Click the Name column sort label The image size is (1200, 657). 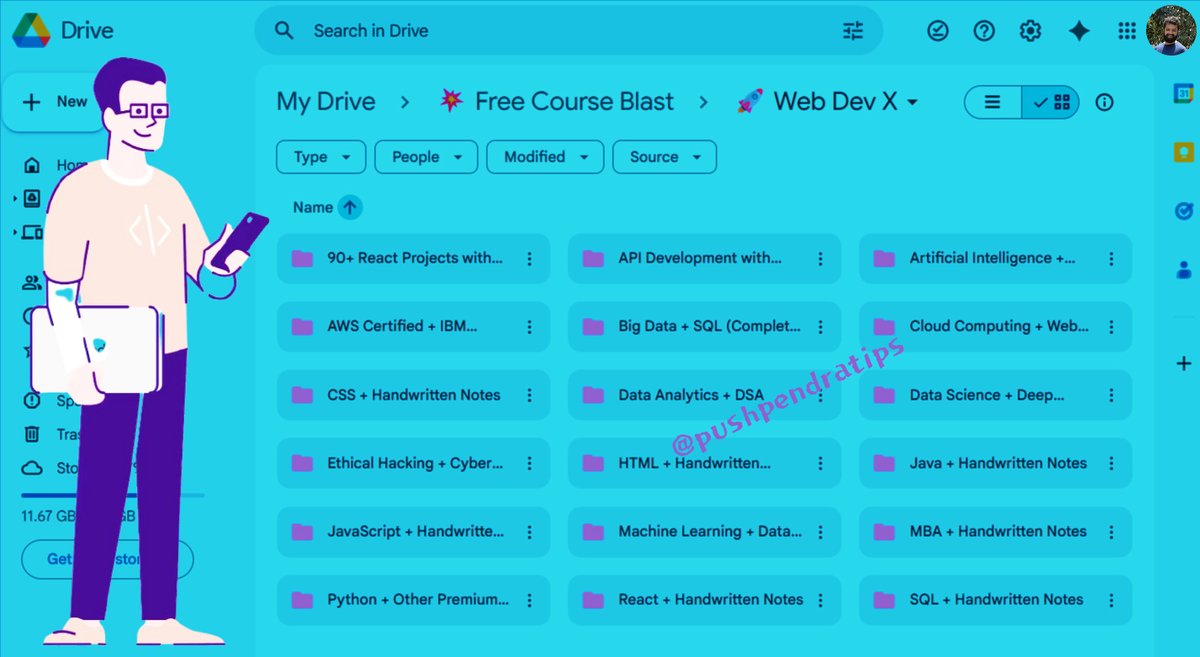(x=313, y=207)
